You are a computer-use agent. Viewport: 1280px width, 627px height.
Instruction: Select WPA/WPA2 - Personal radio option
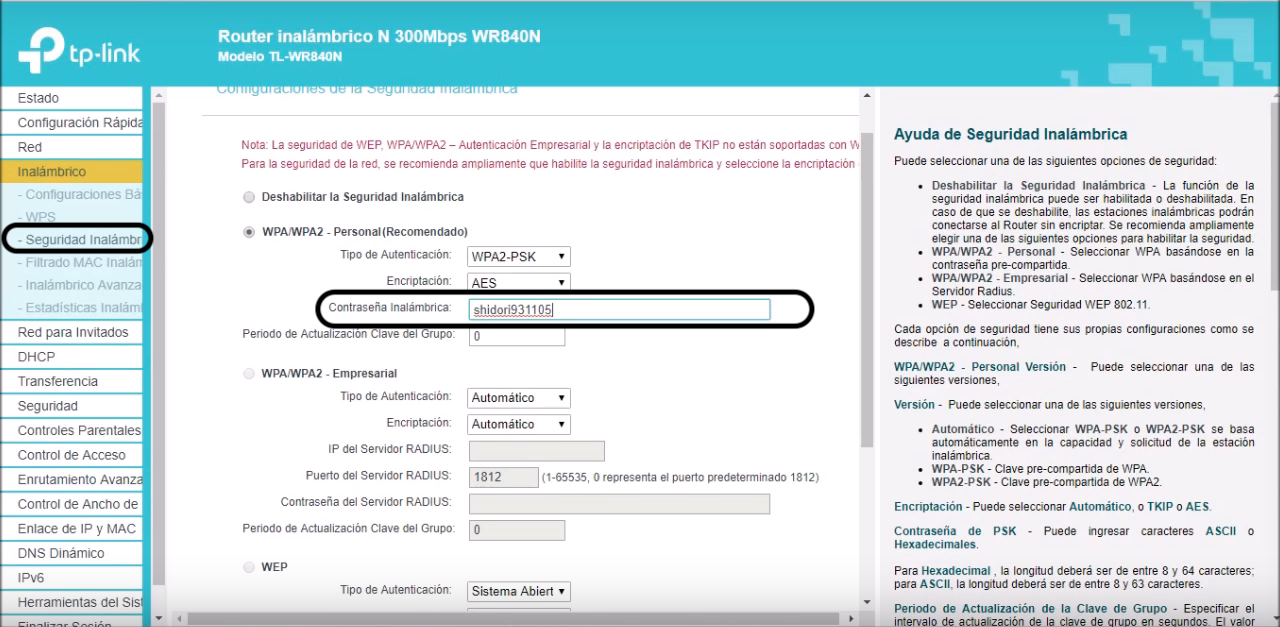[x=249, y=232]
